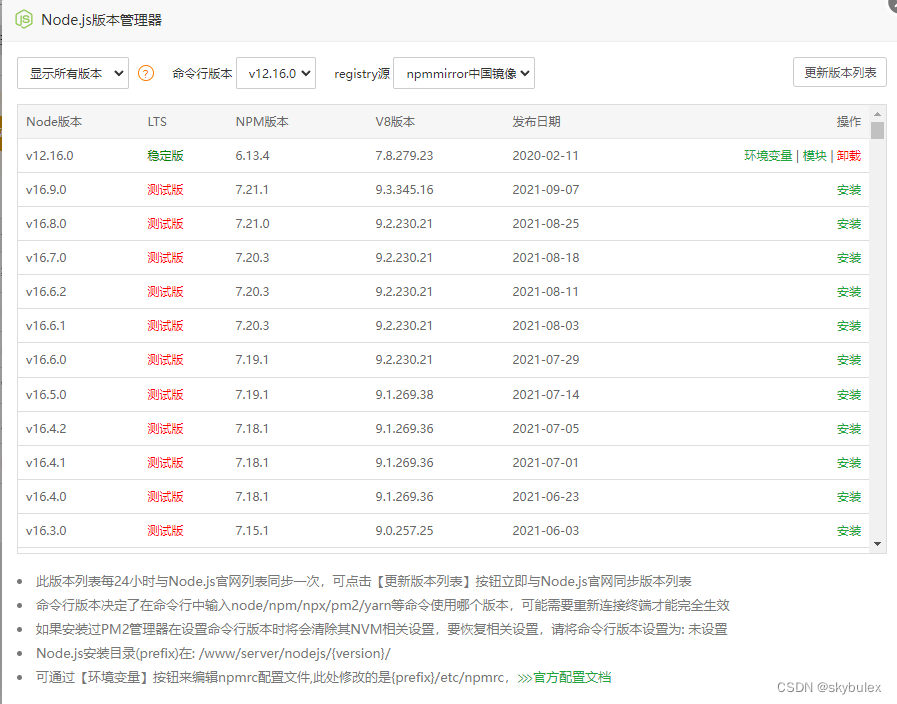Click V8 version 9.0.257.25 cell
The image size is (897, 704).
(404, 531)
